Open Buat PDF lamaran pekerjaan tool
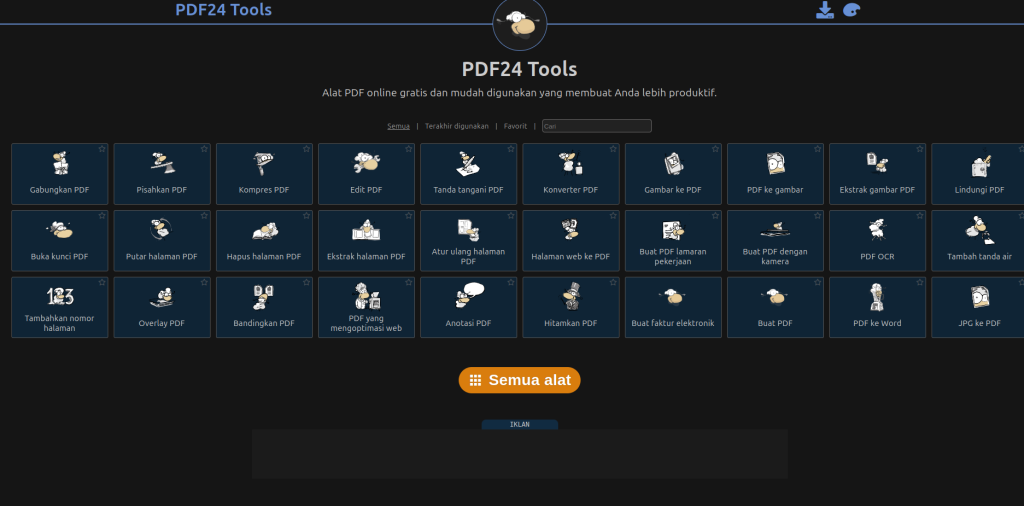 tap(673, 240)
